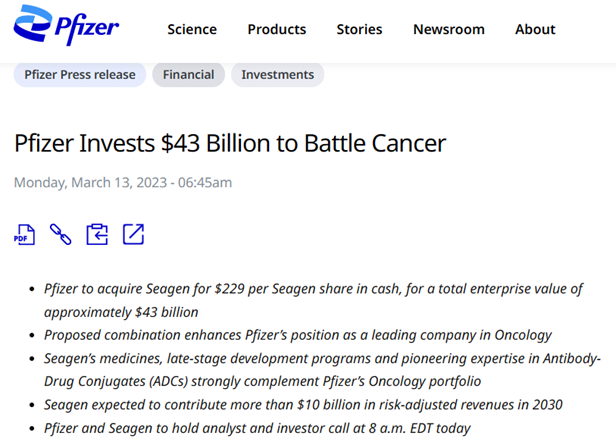Click the bullet about the leading Oncology position

tap(298, 335)
